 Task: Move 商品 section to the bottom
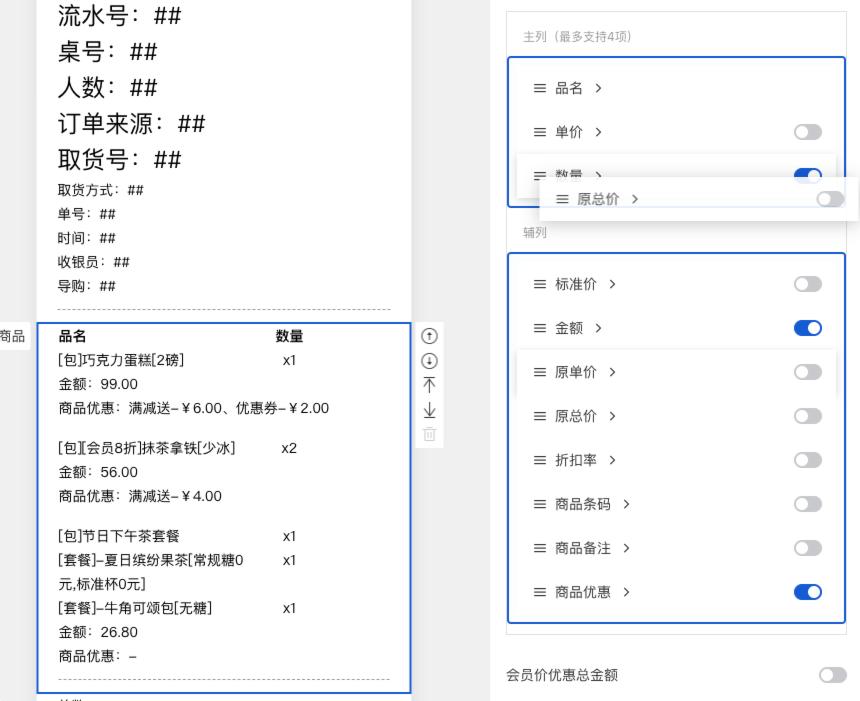[429, 410]
